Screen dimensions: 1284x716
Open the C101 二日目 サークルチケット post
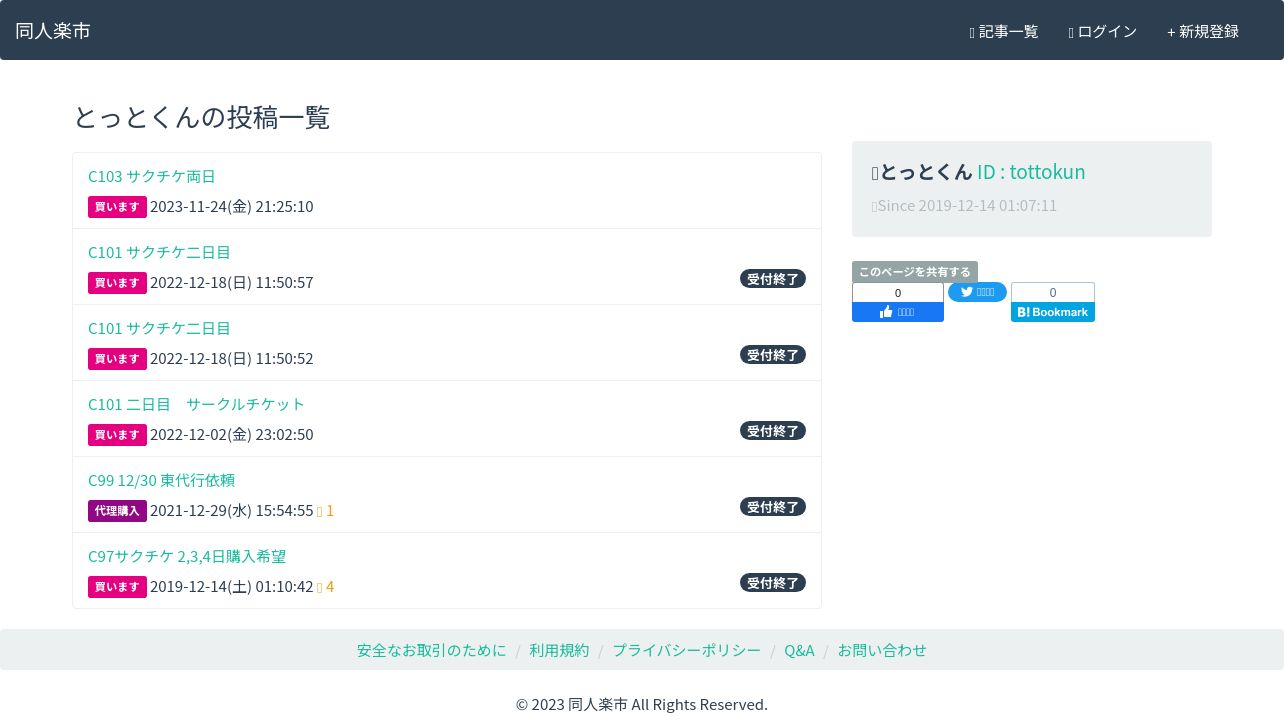(196, 404)
